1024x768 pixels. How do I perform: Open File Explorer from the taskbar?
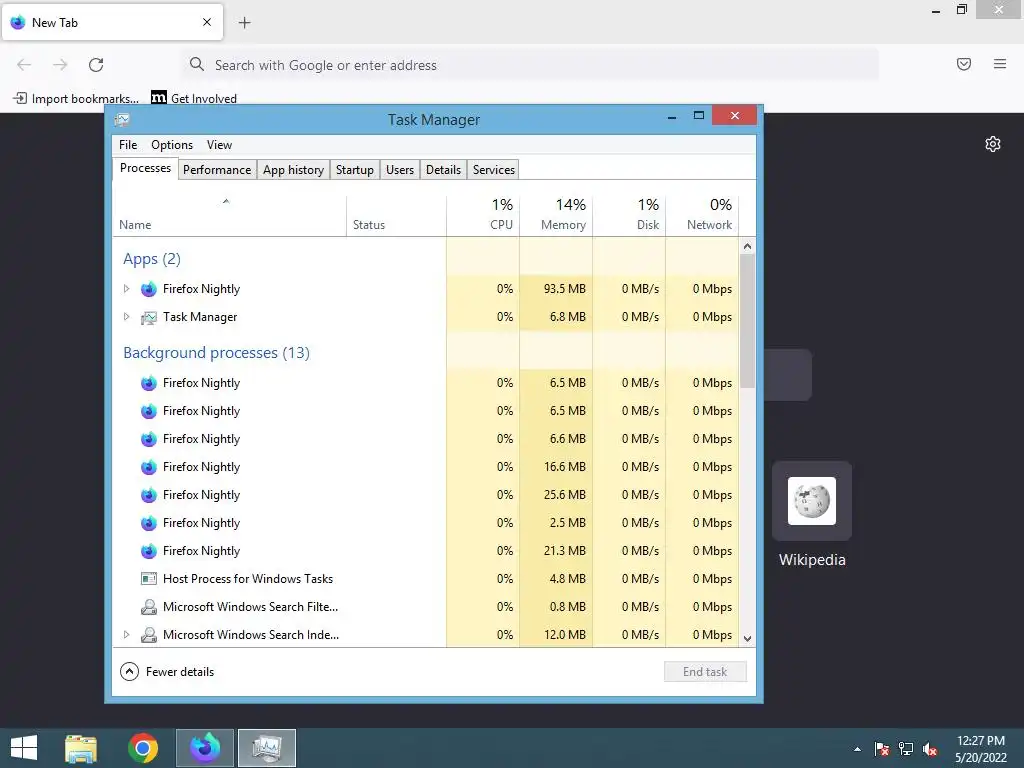[x=81, y=748]
